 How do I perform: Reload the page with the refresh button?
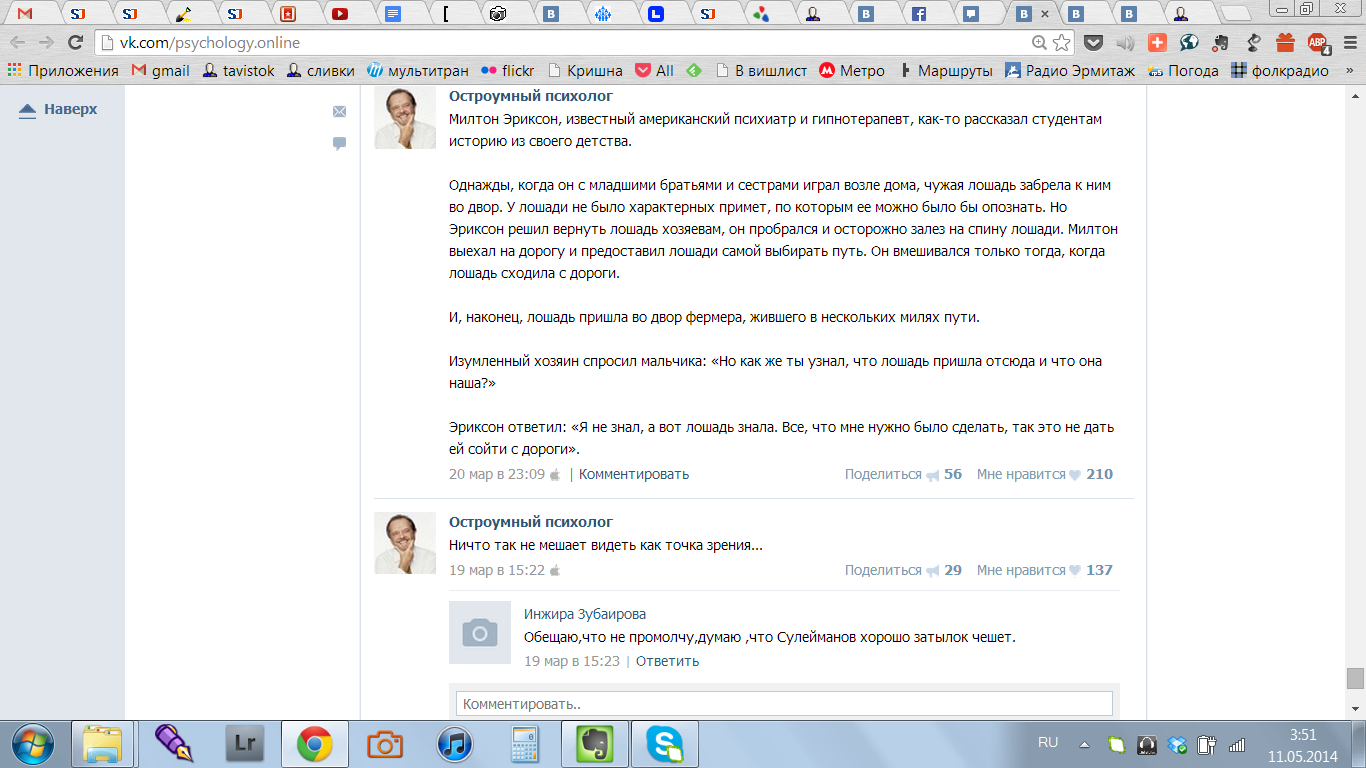click(x=75, y=43)
